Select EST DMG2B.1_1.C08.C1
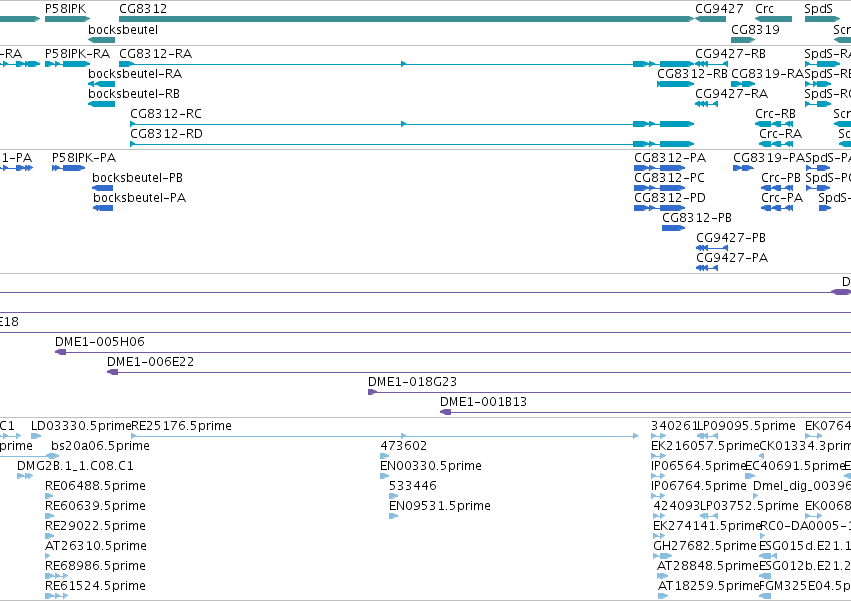This screenshot has height=601, width=851. tap(25, 476)
